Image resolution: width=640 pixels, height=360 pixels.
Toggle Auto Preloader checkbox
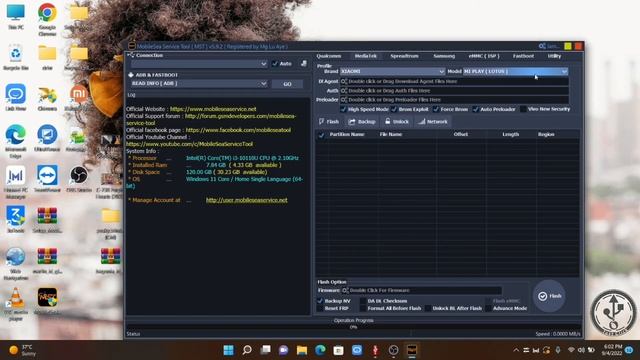pos(476,109)
